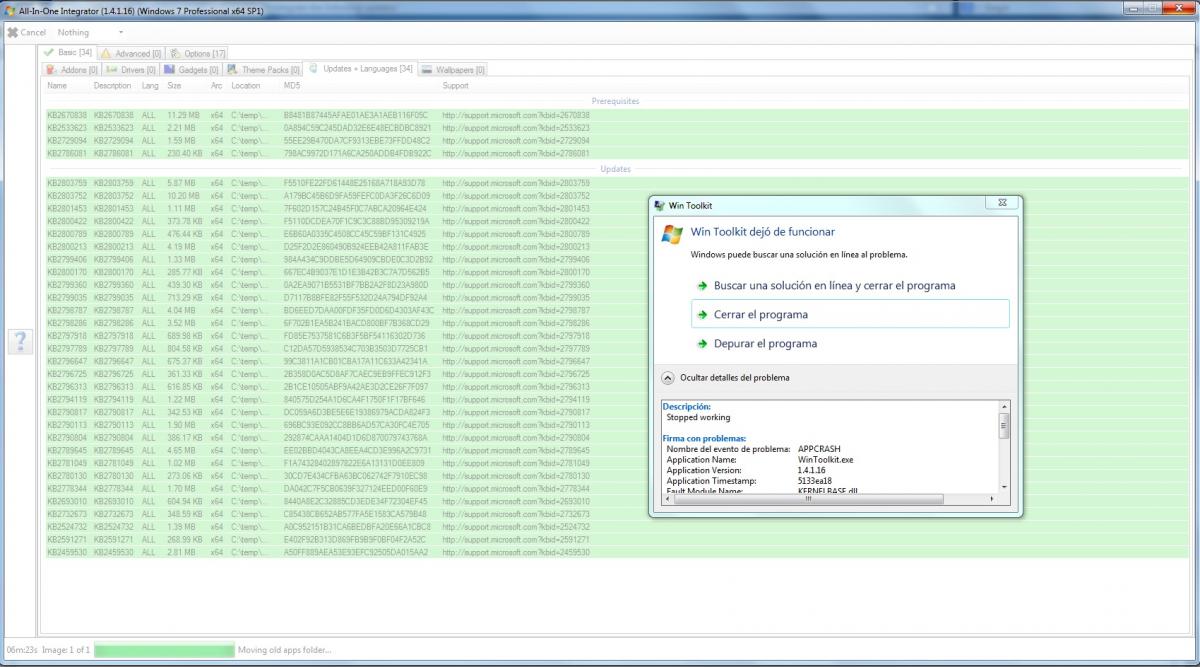Image resolution: width=1200 pixels, height=667 pixels.
Task: Select the KB2459530 row name
Action: (x=67, y=552)
